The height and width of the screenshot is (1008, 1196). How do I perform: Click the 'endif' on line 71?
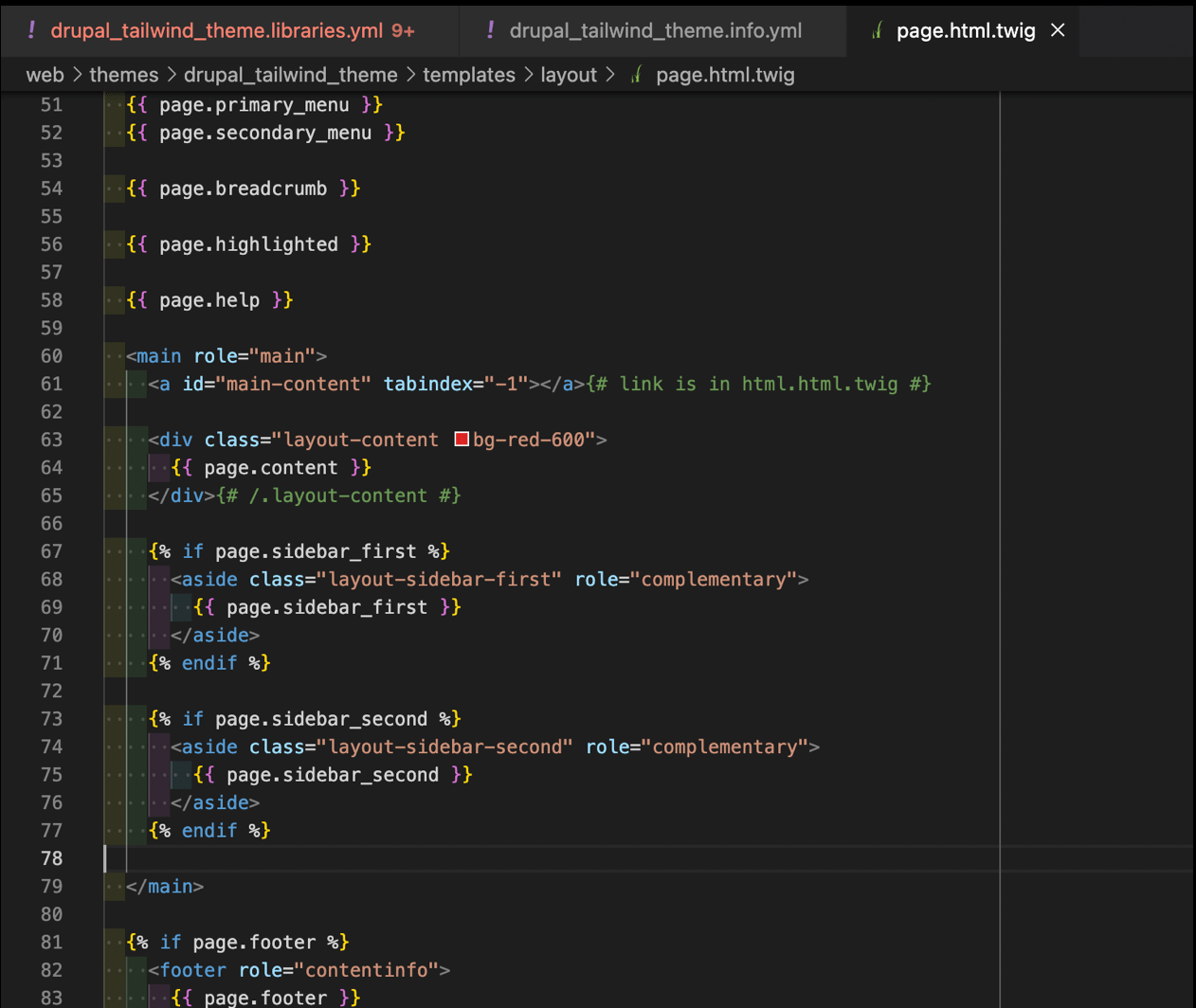[209, 663]
